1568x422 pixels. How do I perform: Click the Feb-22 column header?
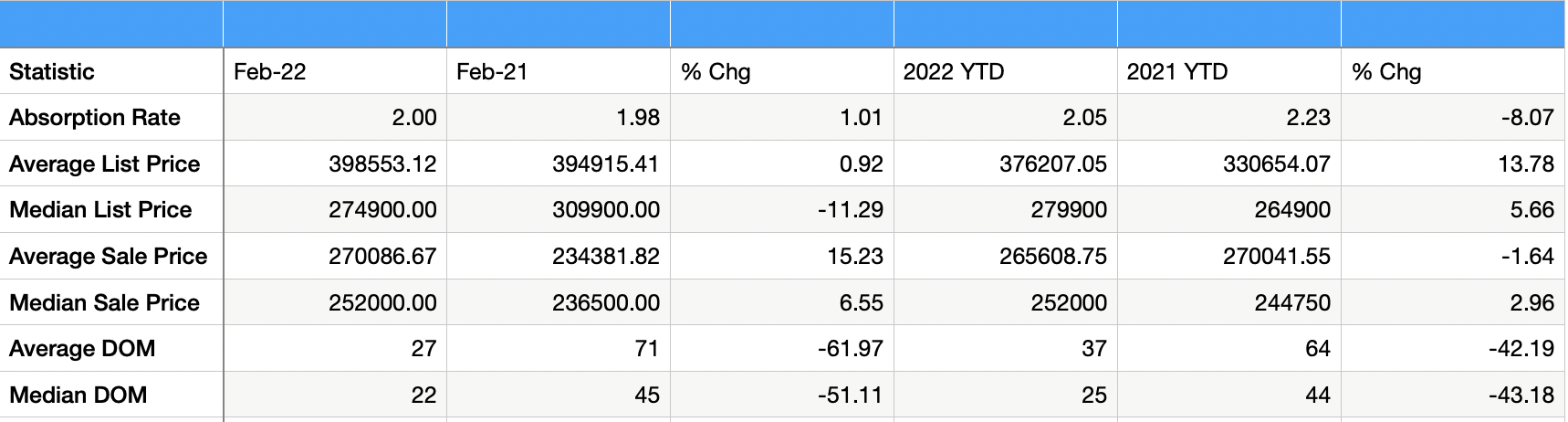(x=335, y=71)
